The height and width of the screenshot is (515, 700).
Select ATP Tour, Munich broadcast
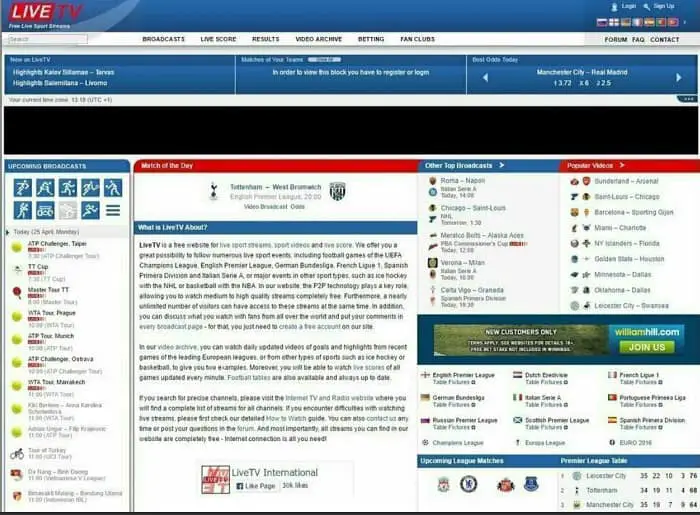51,336
